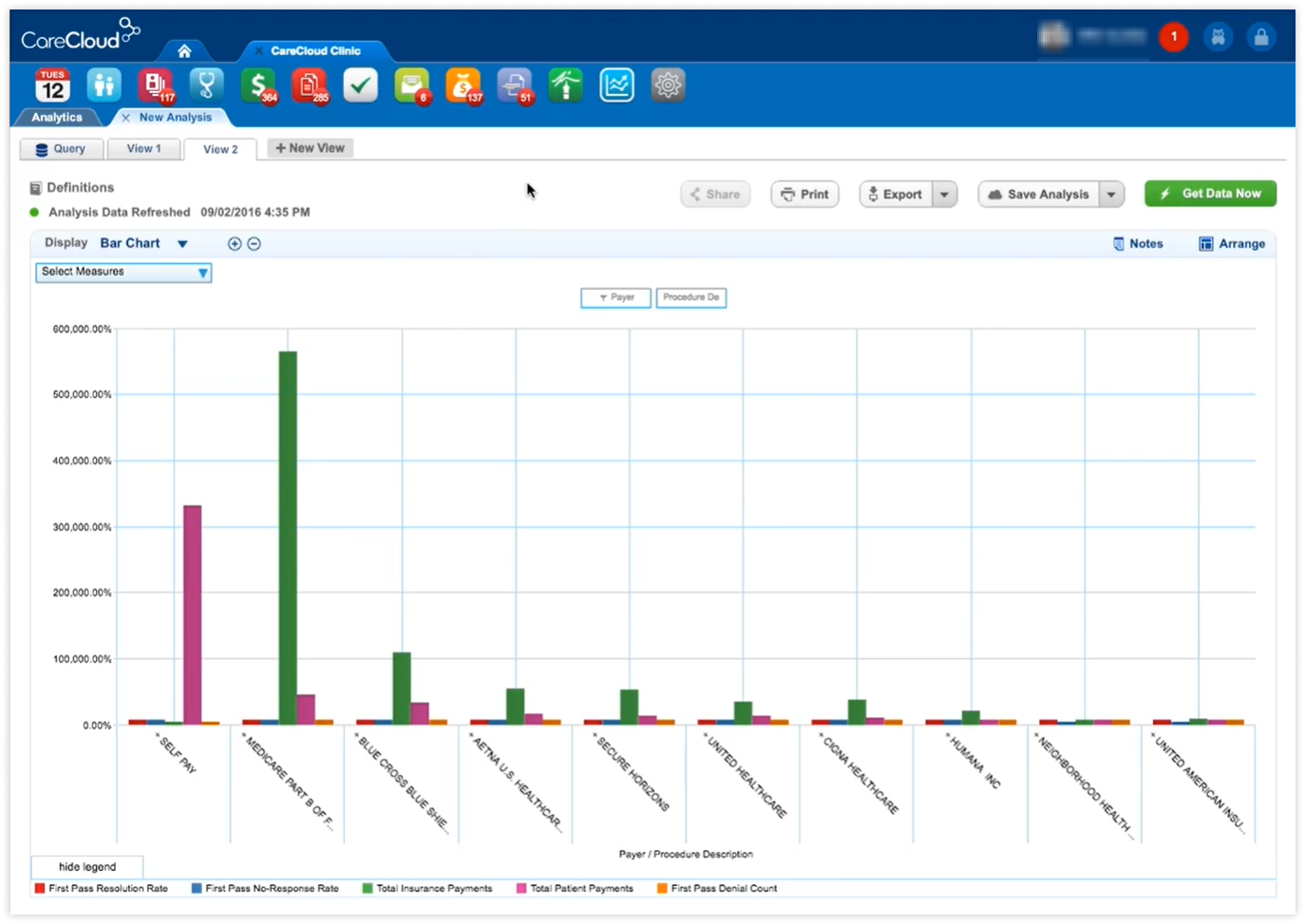Open the analytics line chart app icon

[x=616, y=85]
